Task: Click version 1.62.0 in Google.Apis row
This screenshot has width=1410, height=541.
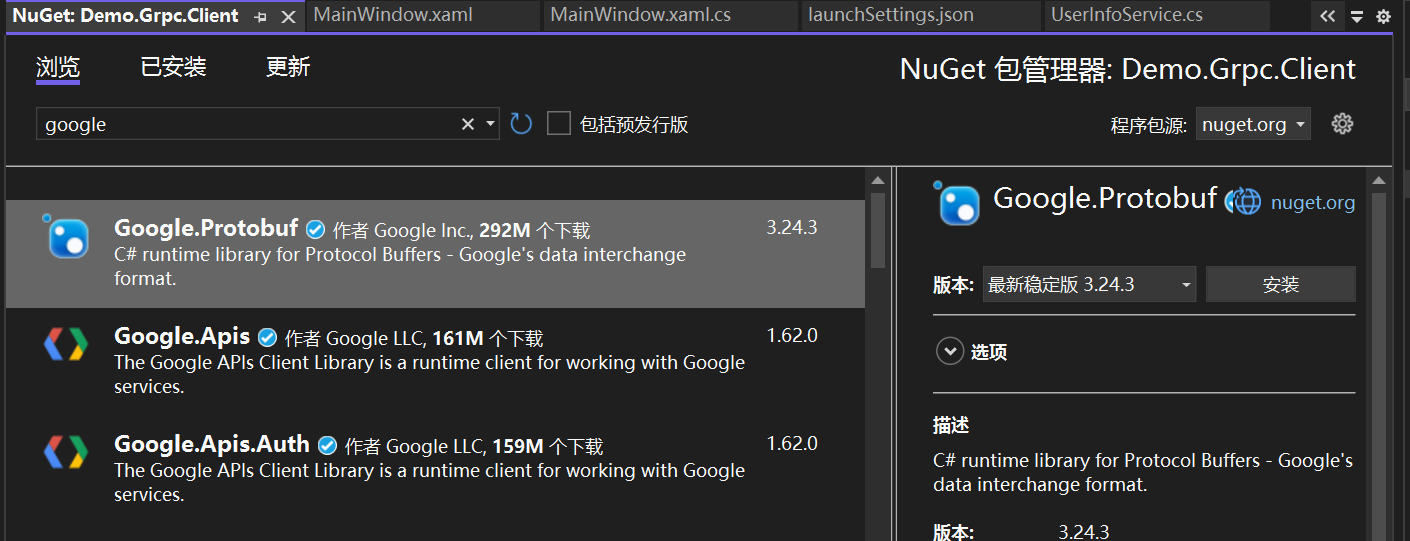Action: [x=792, y=336]
